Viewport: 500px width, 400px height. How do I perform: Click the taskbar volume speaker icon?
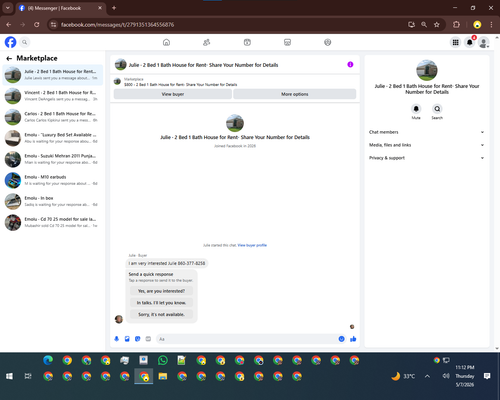[x=446, y=376]
